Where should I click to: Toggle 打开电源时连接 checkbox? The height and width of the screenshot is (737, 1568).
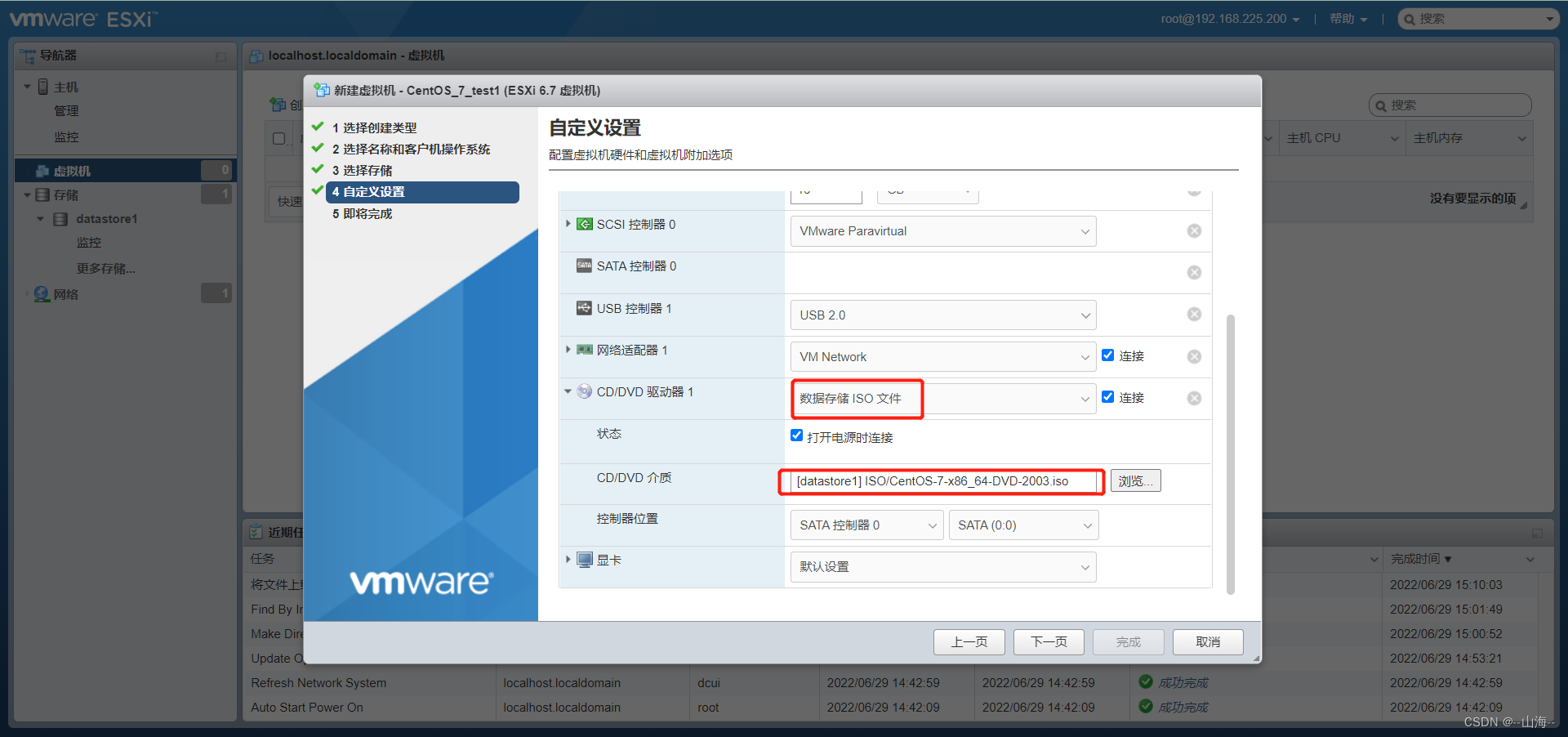(x=797, y=435)
